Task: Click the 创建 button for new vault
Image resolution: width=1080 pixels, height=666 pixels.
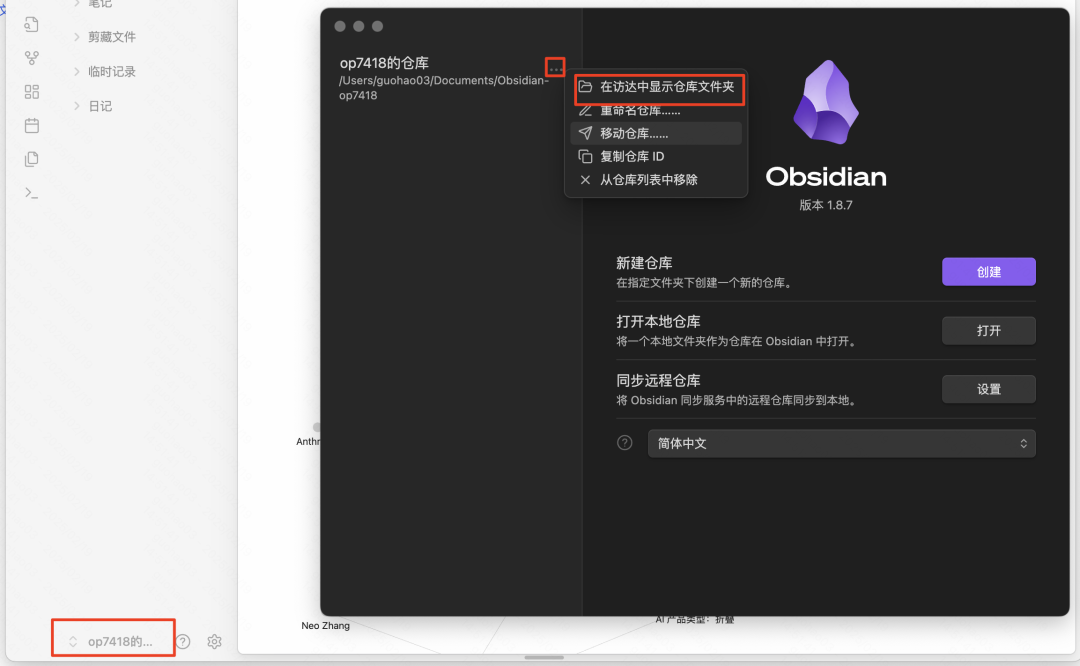Action: 988,271
